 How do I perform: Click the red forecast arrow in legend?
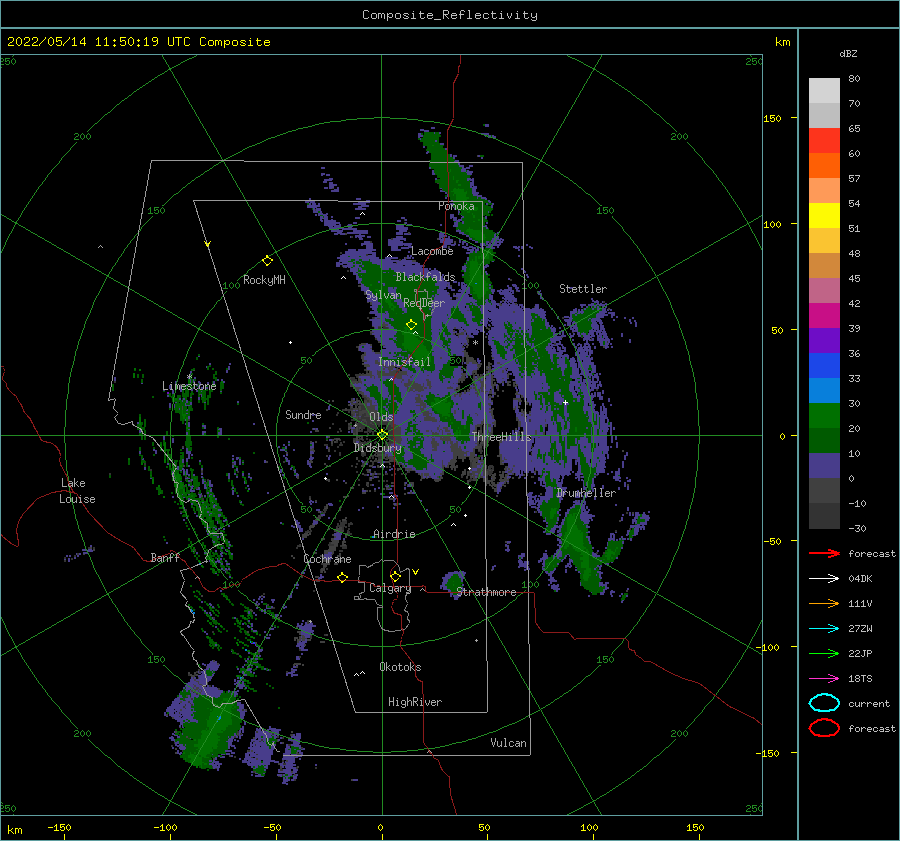pyautogui.click(x=824, y=553)
